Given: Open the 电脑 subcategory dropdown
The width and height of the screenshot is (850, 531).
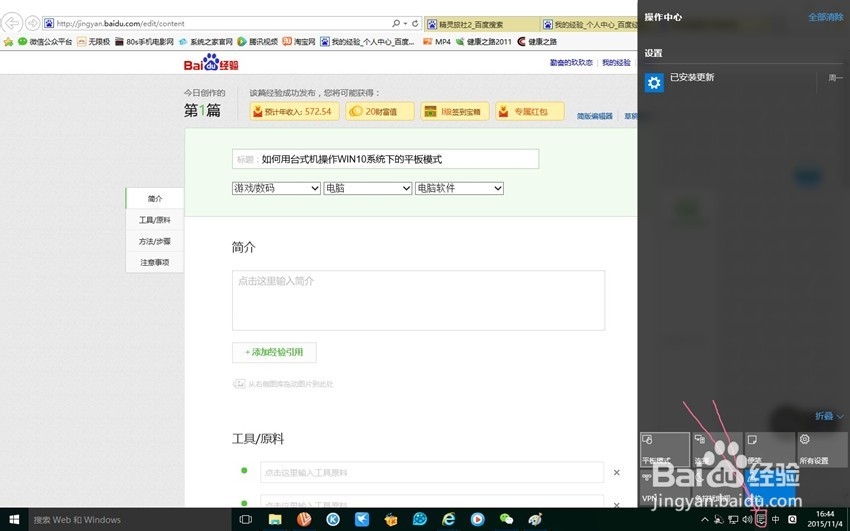Looking at the screenshot, I should (368, 188).
